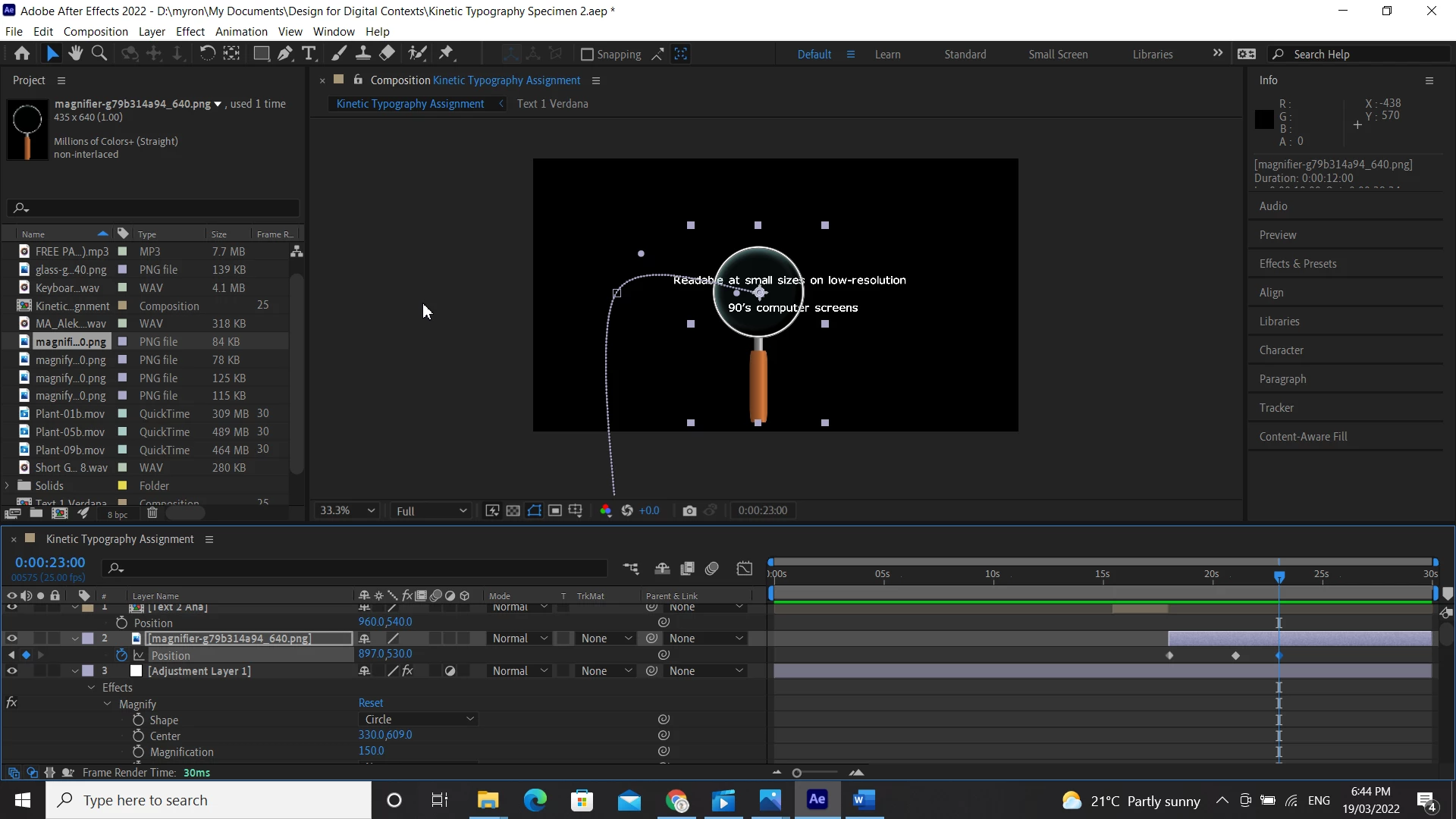Switch to the Standard workspace
The width and height of the screenshot is (1456, 819).
tap(965, 54)
